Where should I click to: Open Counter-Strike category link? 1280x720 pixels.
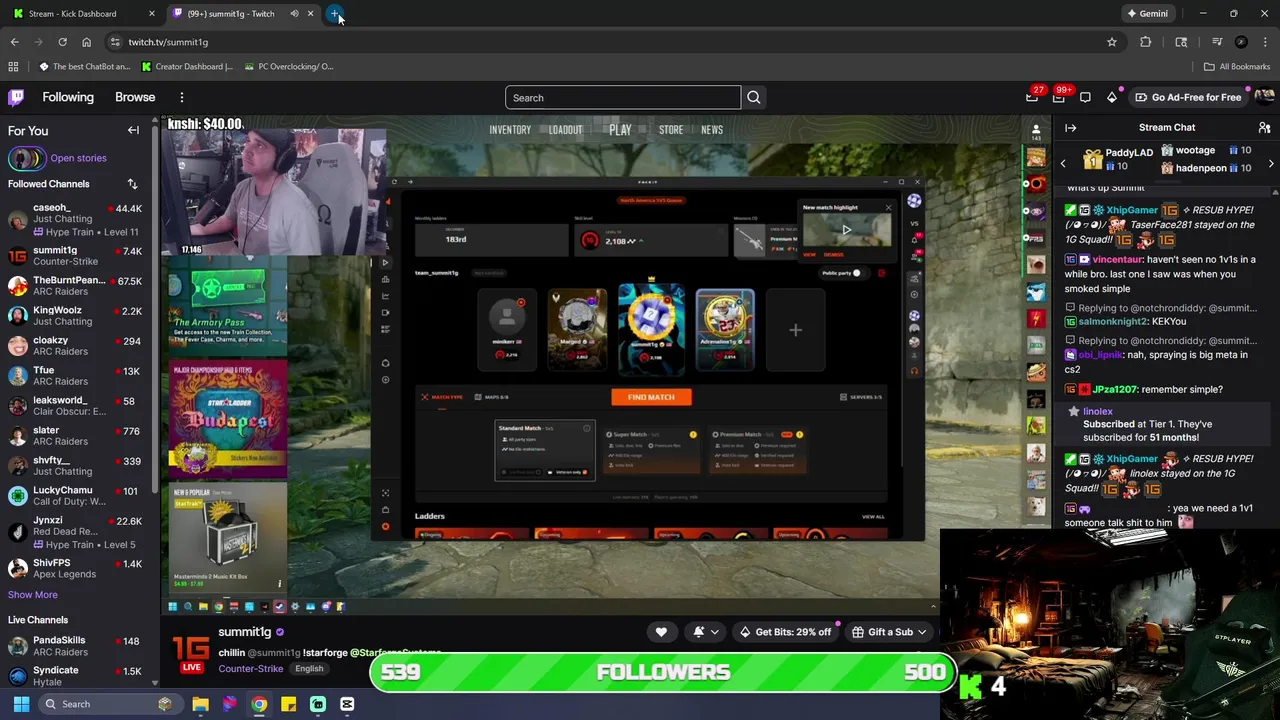click(250, 668)
